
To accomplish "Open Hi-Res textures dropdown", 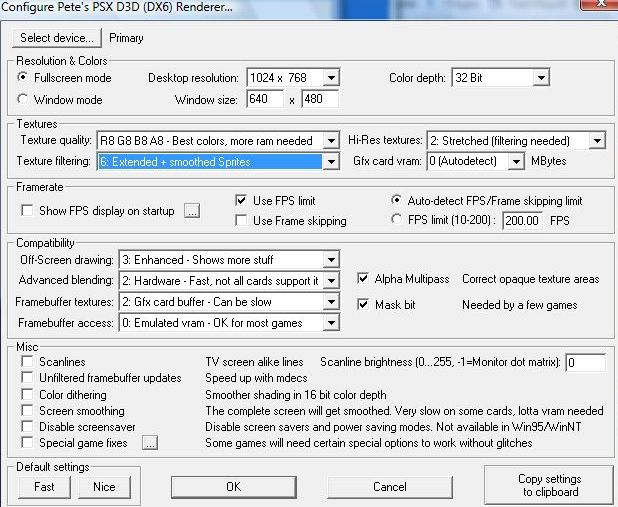I will (516, 141).
